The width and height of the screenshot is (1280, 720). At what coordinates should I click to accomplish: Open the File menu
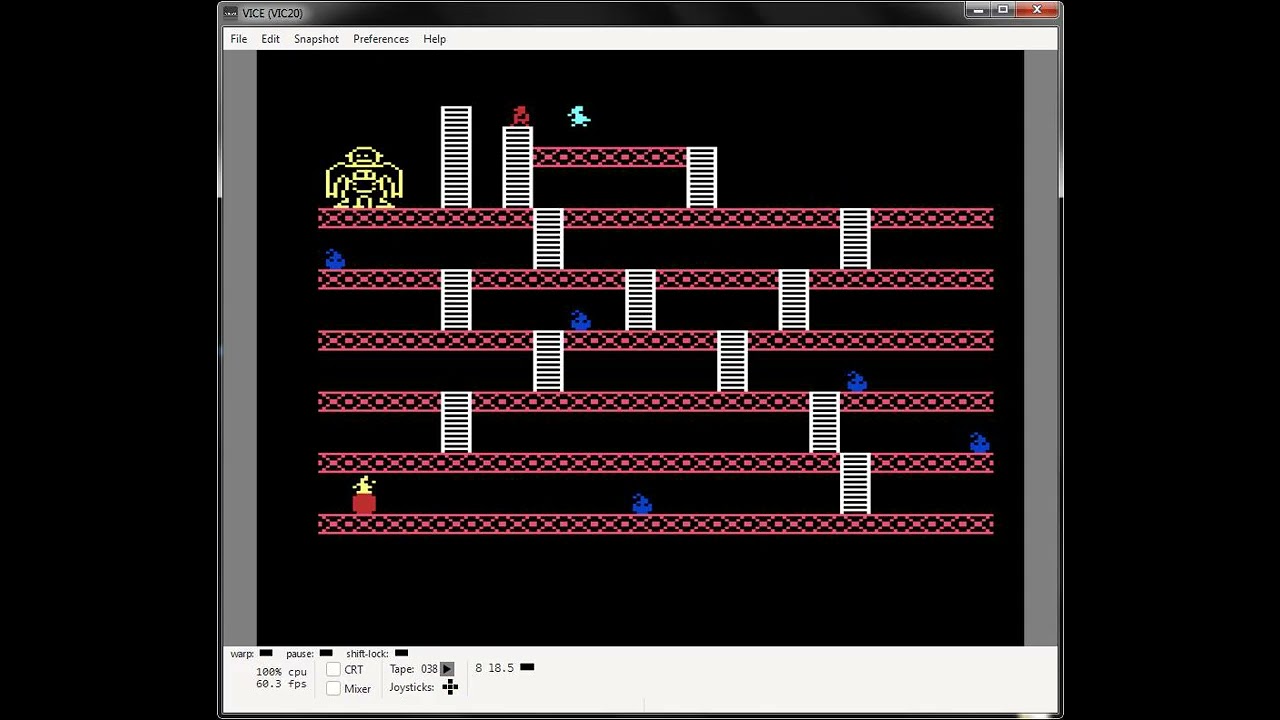pyautogui.click(x=238, y=39)
